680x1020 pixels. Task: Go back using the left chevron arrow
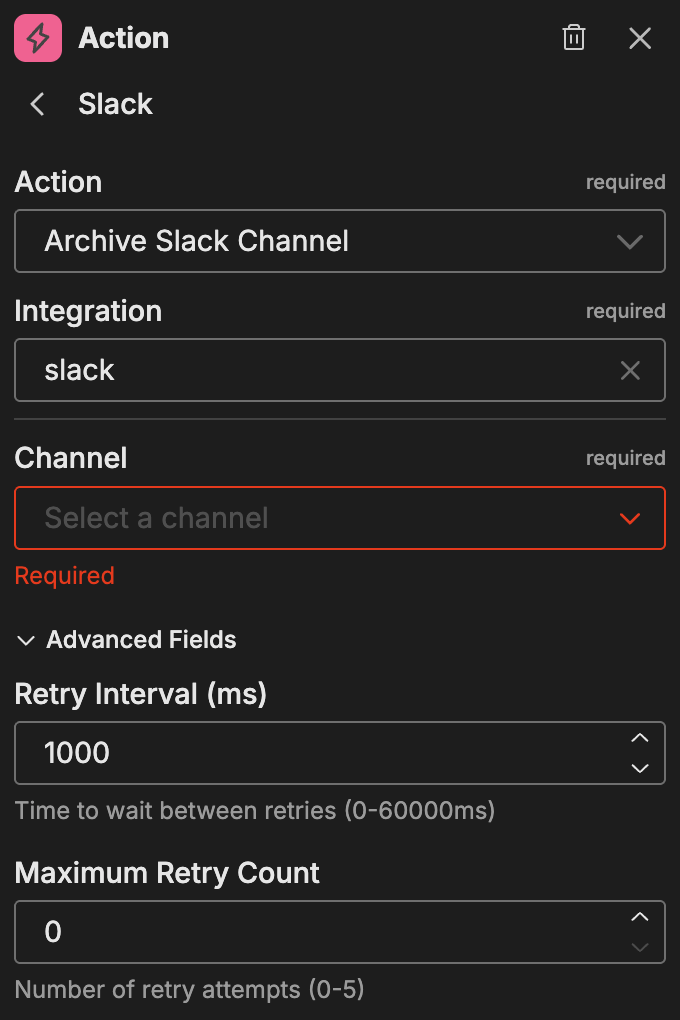pos(36,104)
